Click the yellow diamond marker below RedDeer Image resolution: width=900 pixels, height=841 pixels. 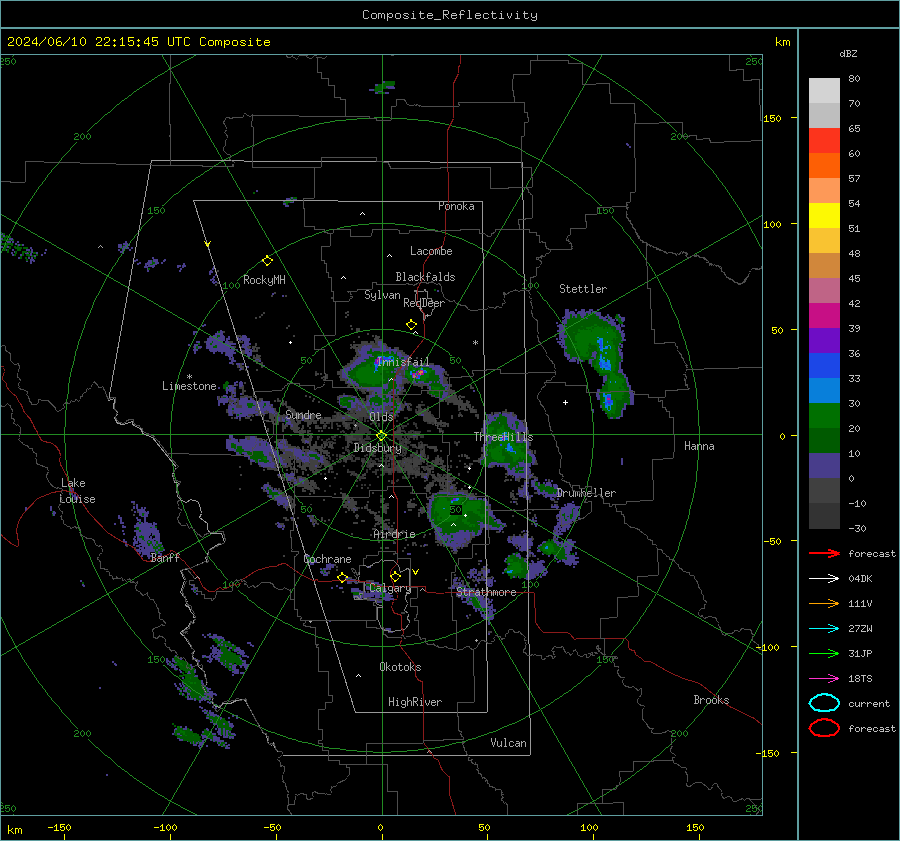(411, 325)
